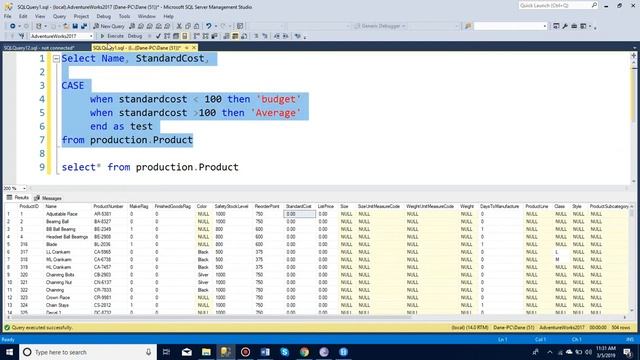Open Task View from taskbar

pos(166,352)
